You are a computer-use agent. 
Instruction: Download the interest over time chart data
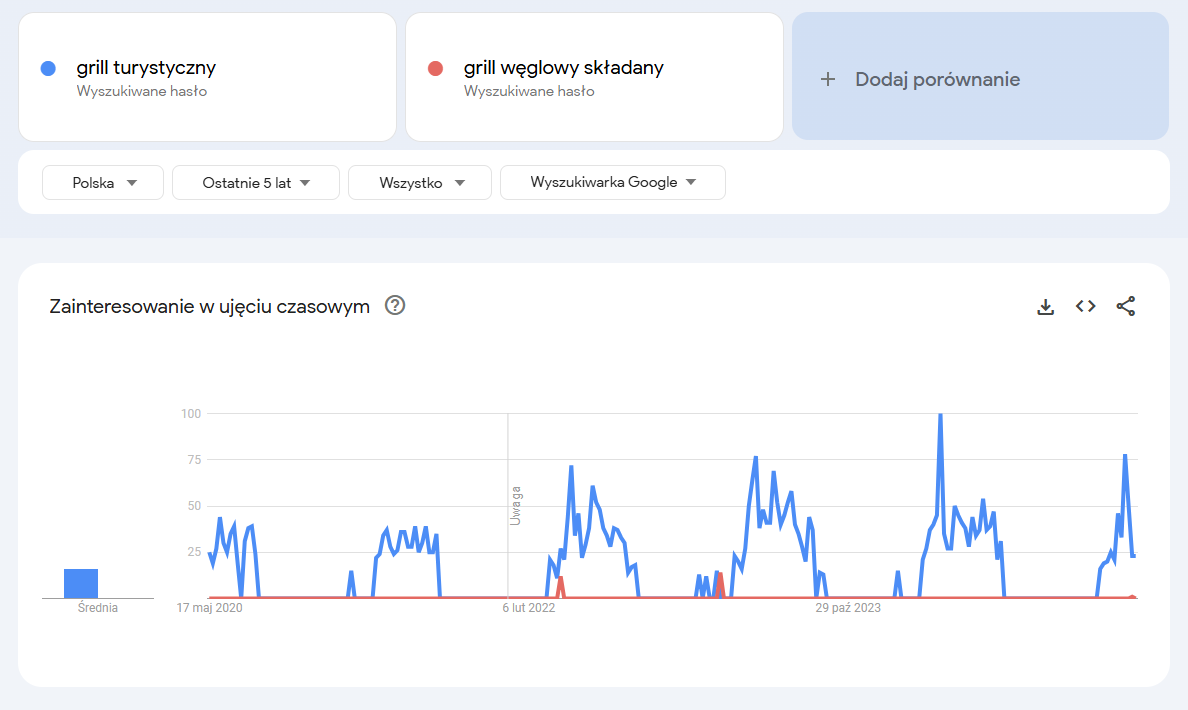click(1046, 307)
